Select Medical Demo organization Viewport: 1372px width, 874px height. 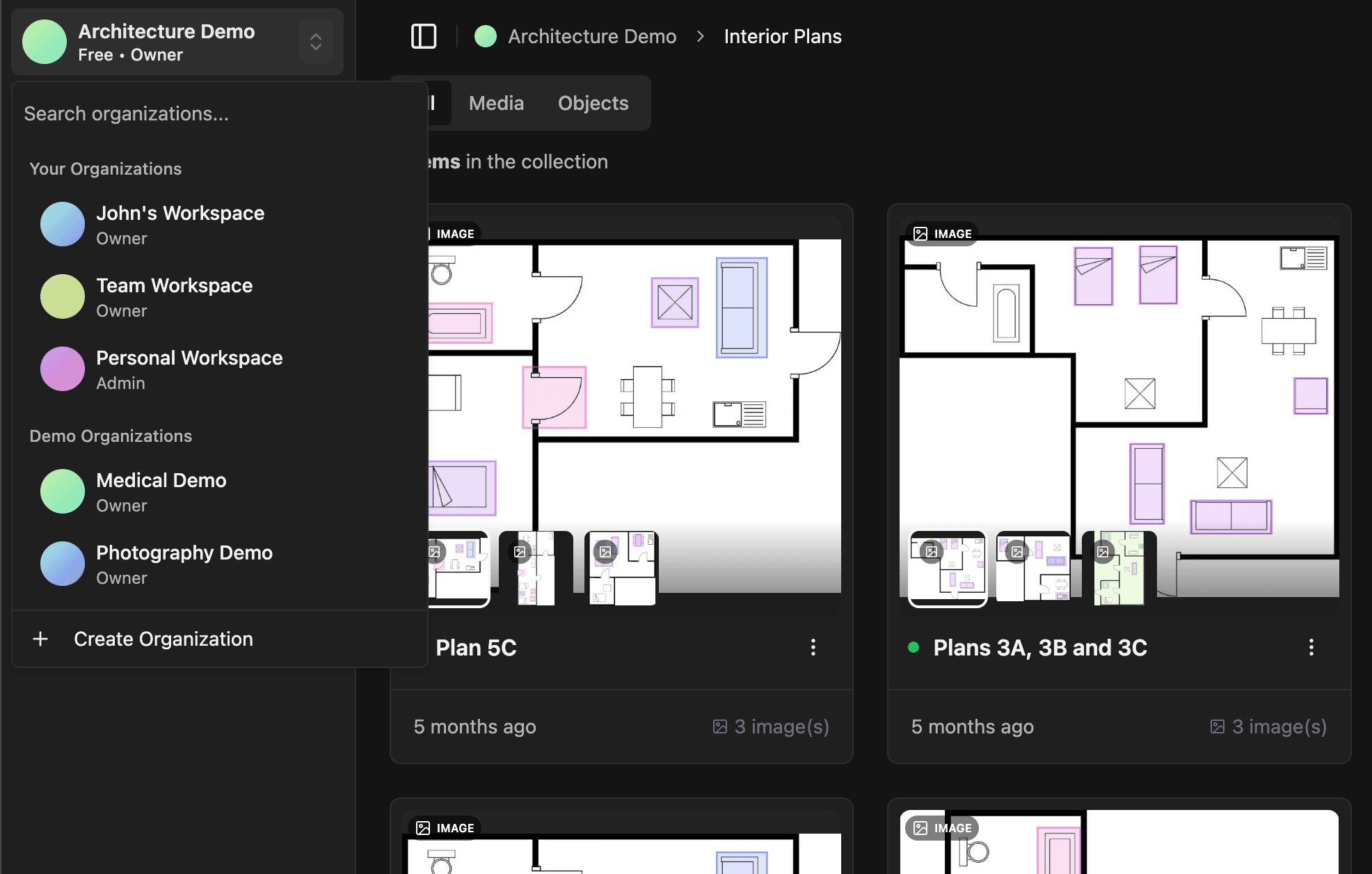tap(161, 491)
